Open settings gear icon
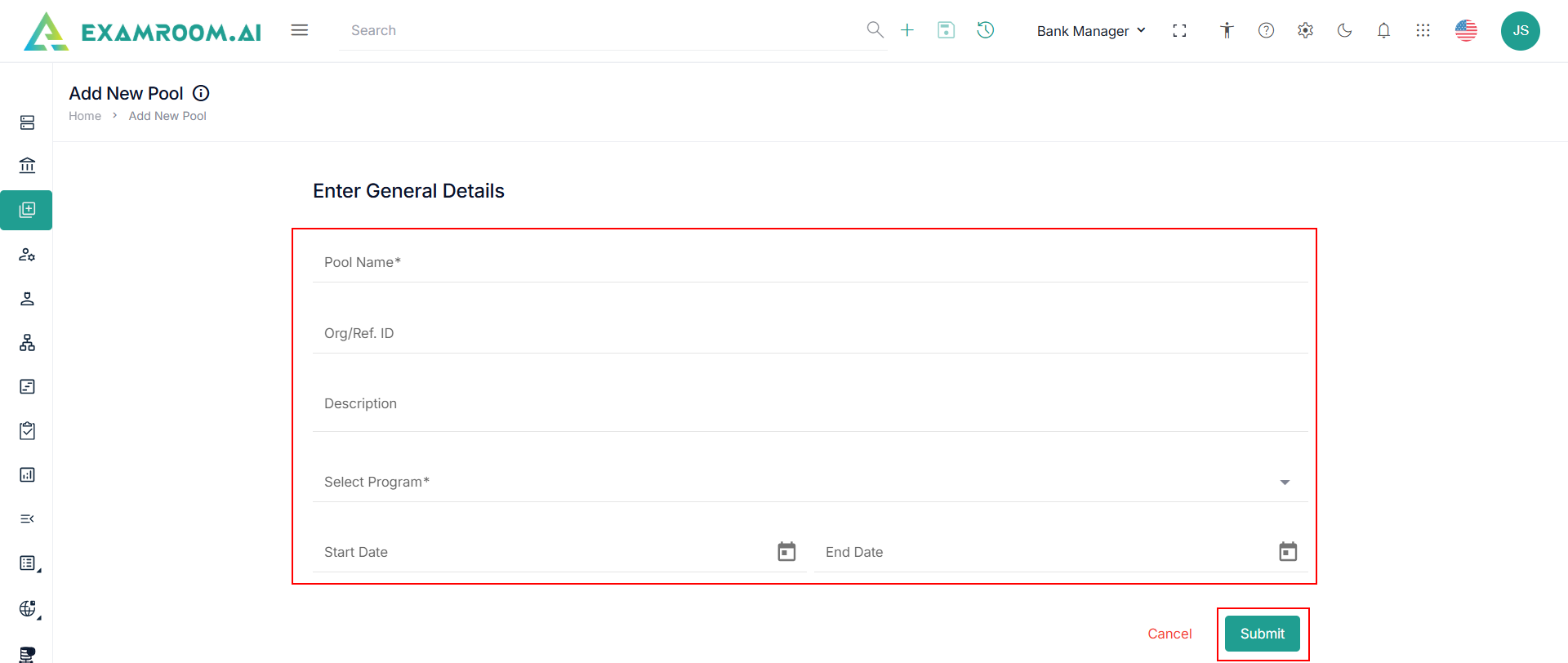The height and width of the screenshot is (663, 1568). coord(1305,30)
